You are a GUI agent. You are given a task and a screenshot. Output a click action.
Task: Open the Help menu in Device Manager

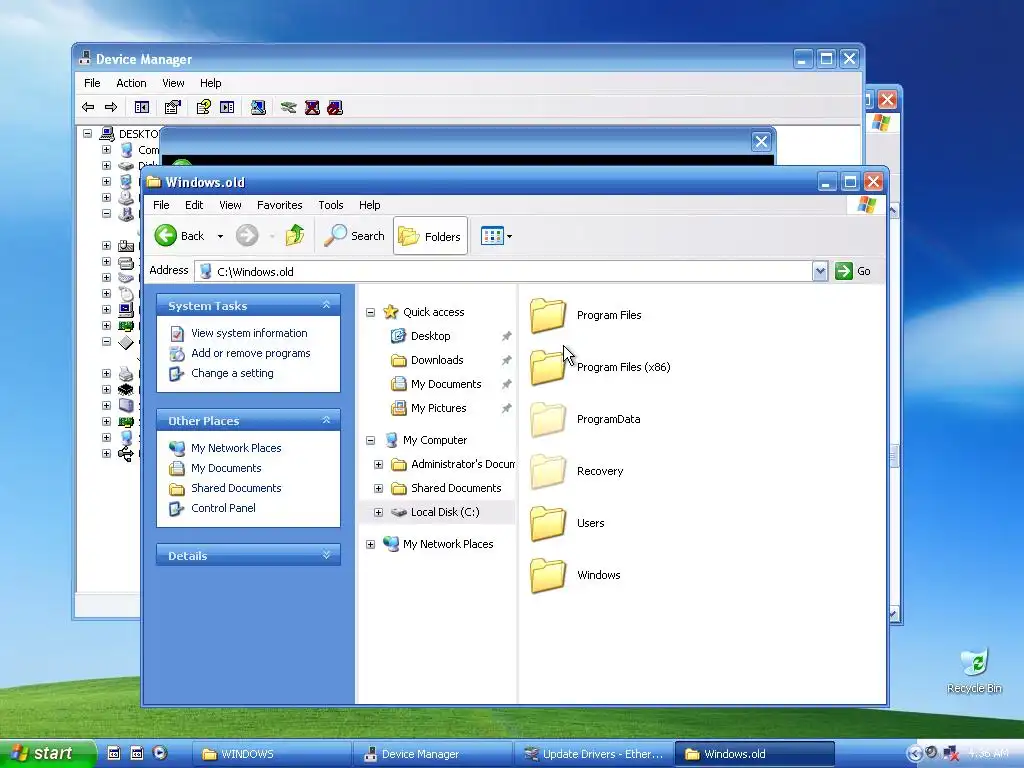210,83
